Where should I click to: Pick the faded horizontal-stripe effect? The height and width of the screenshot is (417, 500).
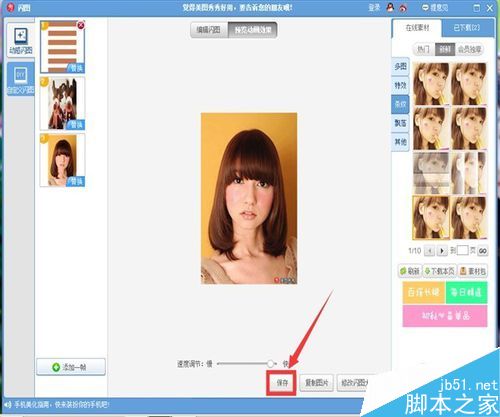pyautogui.click(x=431, y=173)
